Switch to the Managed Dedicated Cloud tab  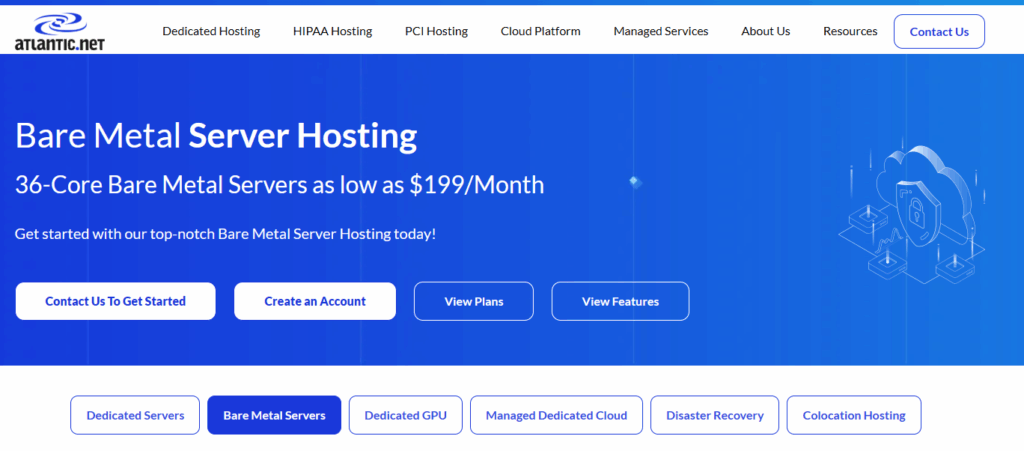pyautogui.click(x=556, y=415)
